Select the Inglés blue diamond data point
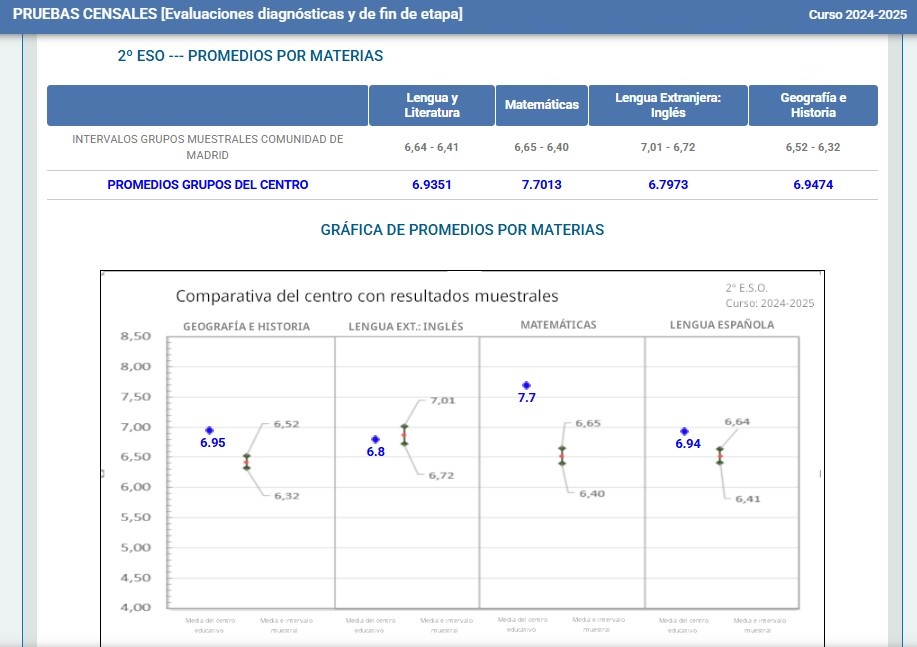This screenshot has height=647, width=917. (375, 439)
